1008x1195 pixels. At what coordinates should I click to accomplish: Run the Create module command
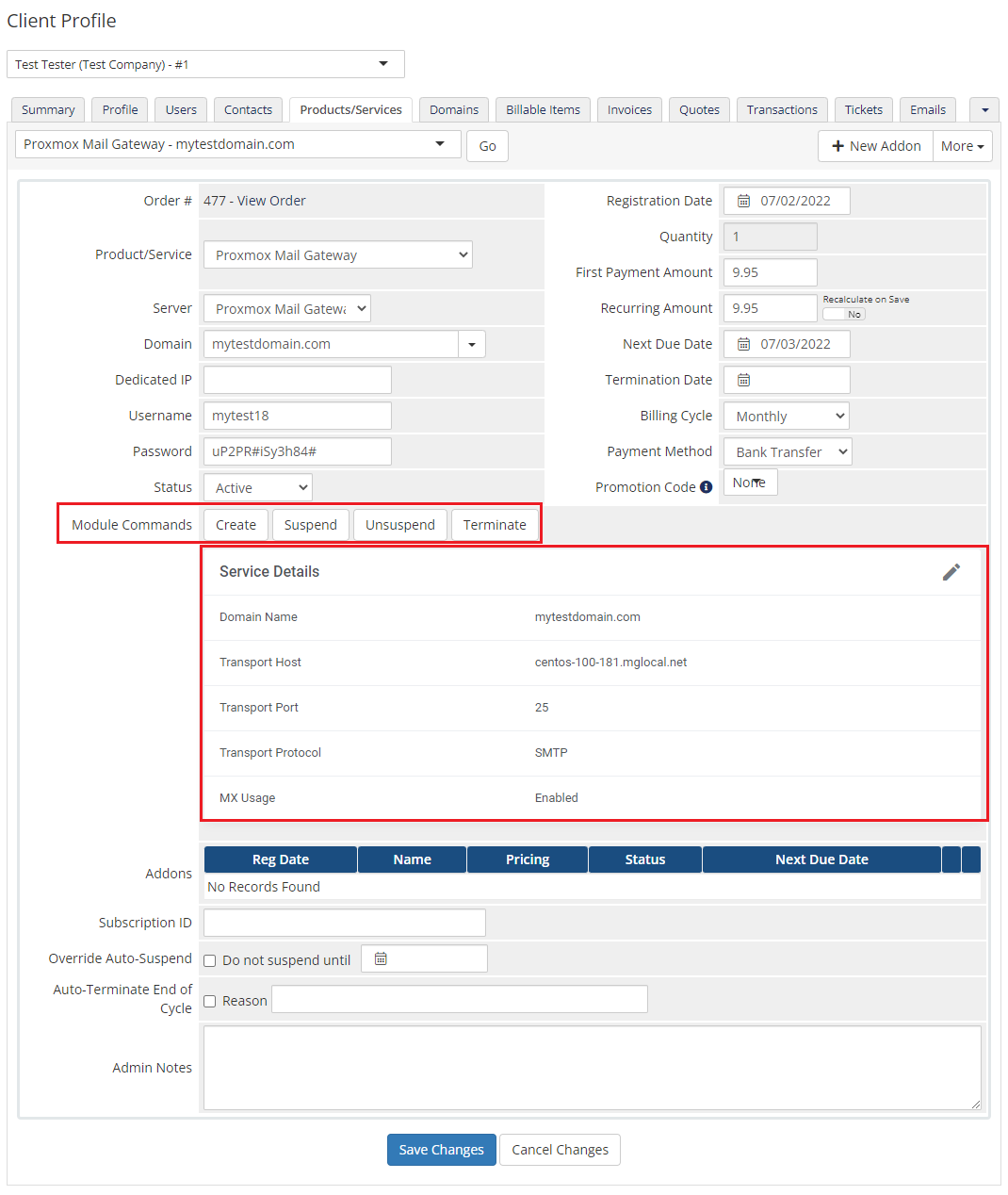click(236, 525)
